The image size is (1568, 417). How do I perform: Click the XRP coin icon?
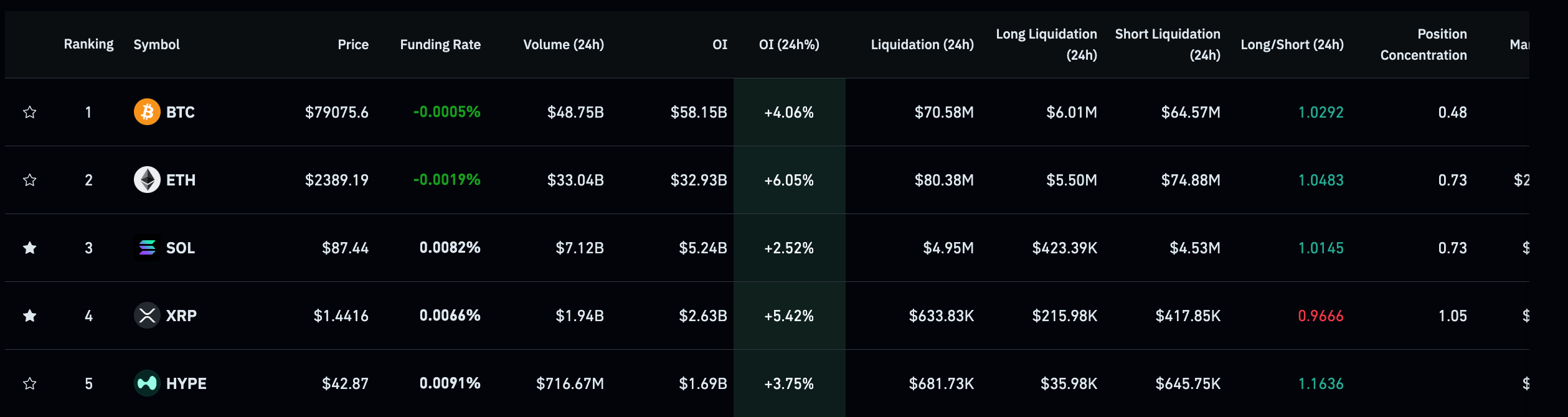(x=147, y=316)
